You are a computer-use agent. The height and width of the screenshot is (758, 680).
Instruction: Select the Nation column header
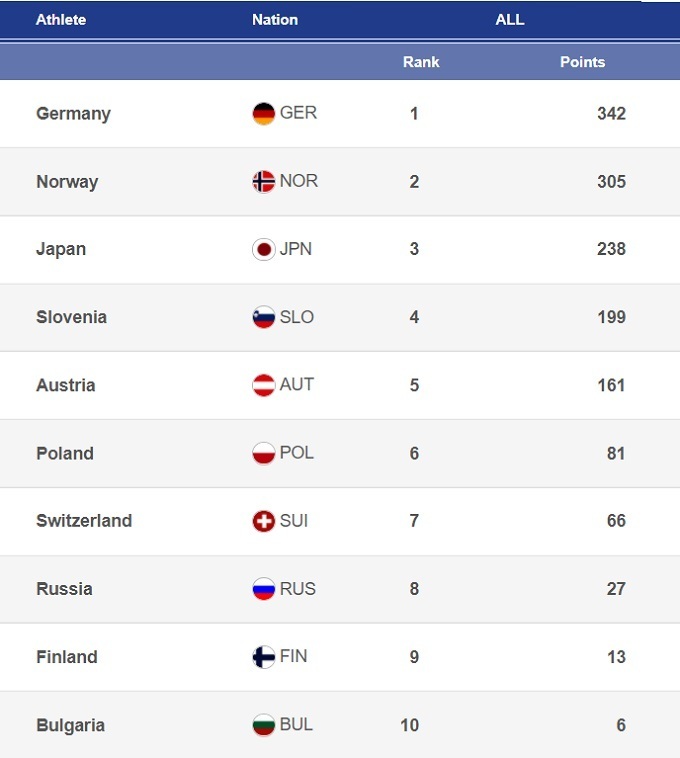click(275, 19)
